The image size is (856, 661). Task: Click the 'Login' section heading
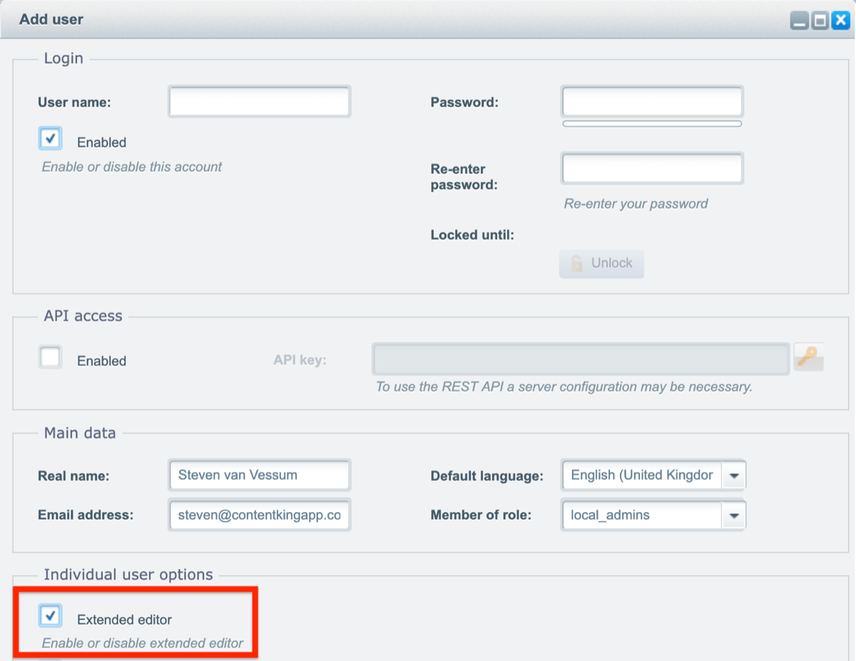63,58
